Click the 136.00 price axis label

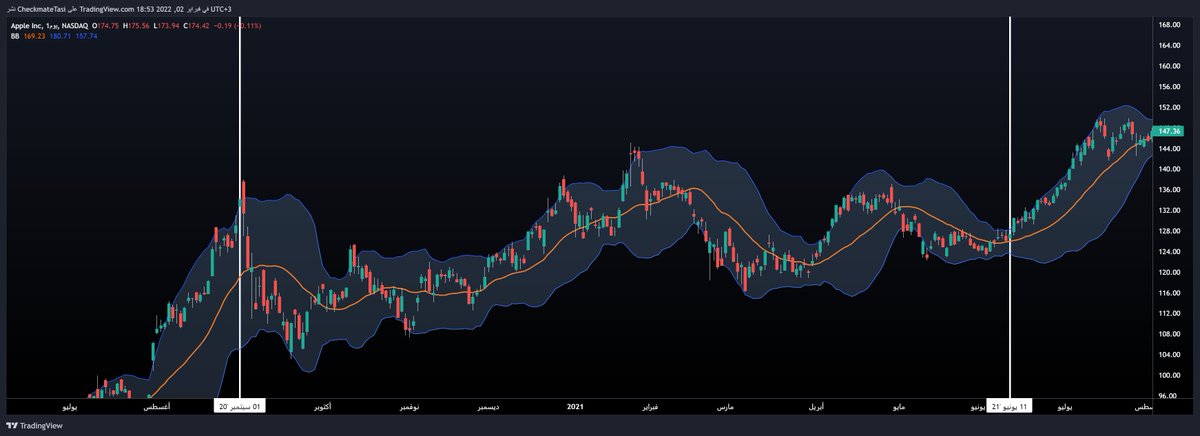coord(1171,190)
